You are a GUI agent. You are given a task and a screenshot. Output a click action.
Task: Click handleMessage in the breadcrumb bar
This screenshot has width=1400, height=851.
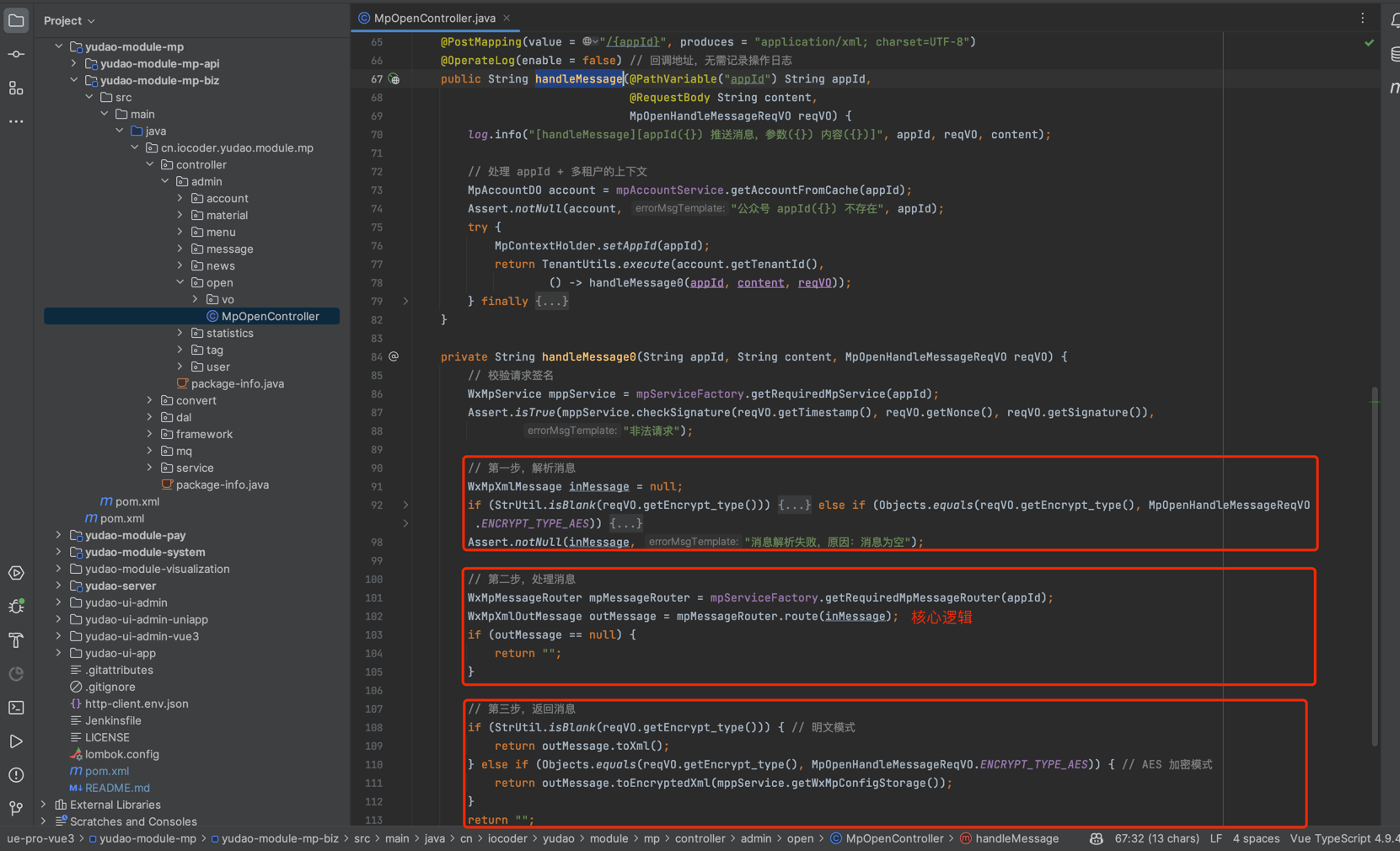(1016, 838)
